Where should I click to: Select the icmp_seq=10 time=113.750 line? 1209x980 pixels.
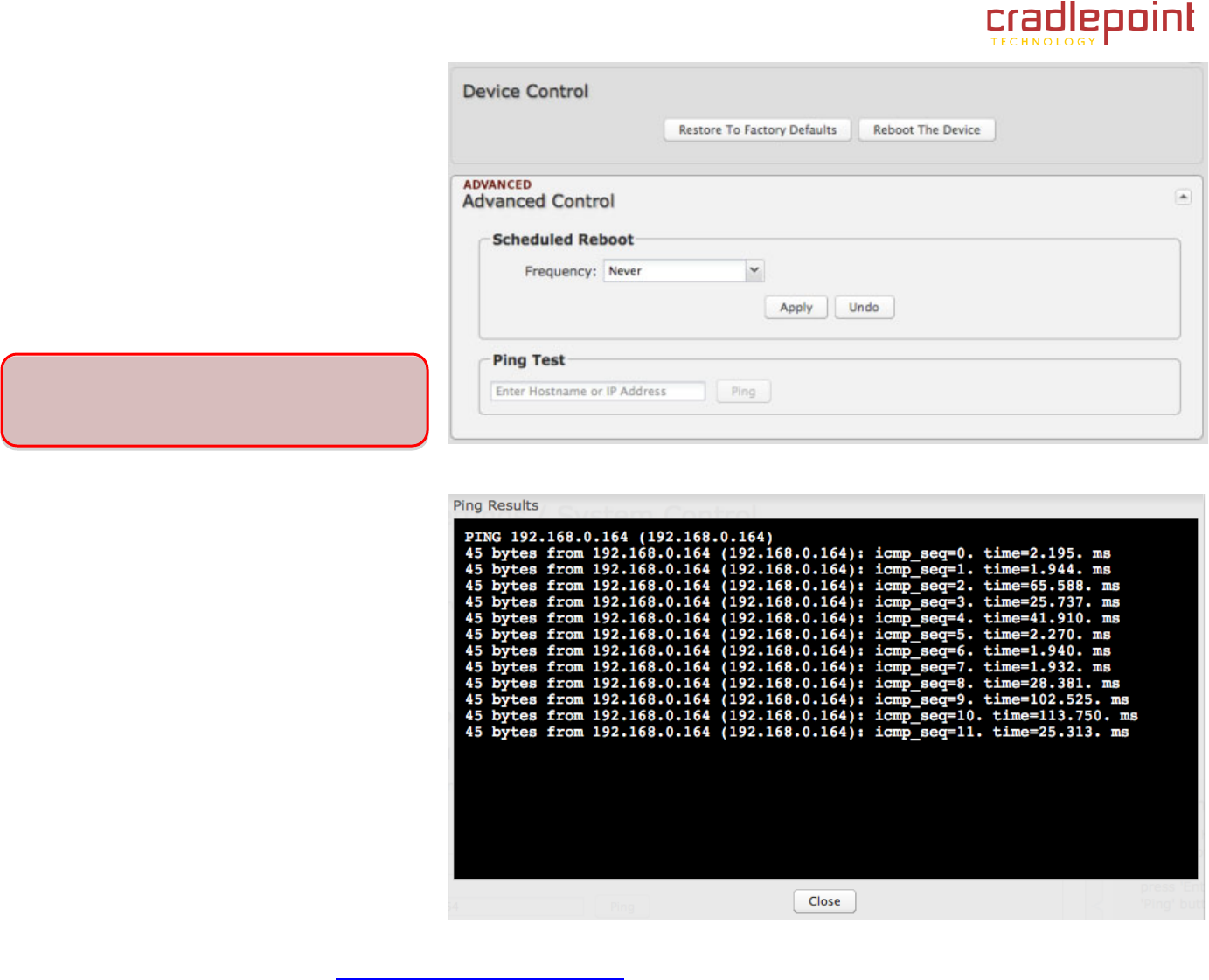(801, 716)
